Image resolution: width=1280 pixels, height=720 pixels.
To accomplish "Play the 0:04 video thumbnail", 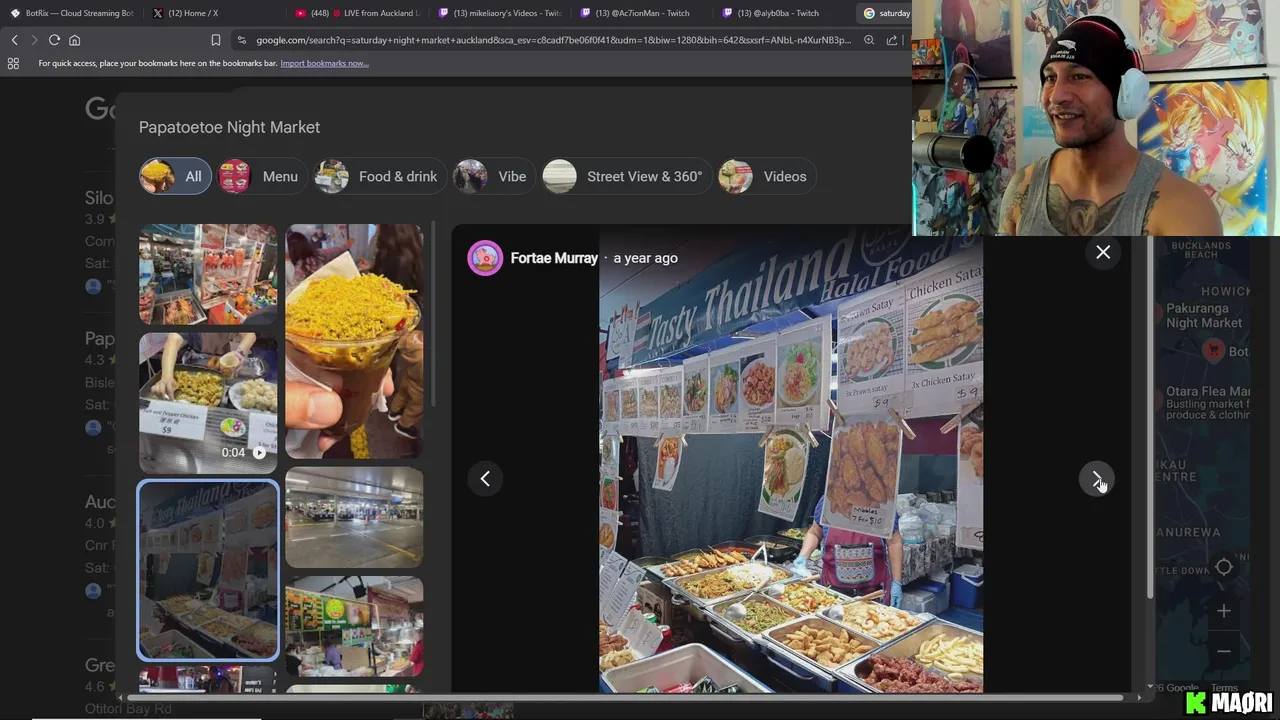I will [x=208, y=402].
